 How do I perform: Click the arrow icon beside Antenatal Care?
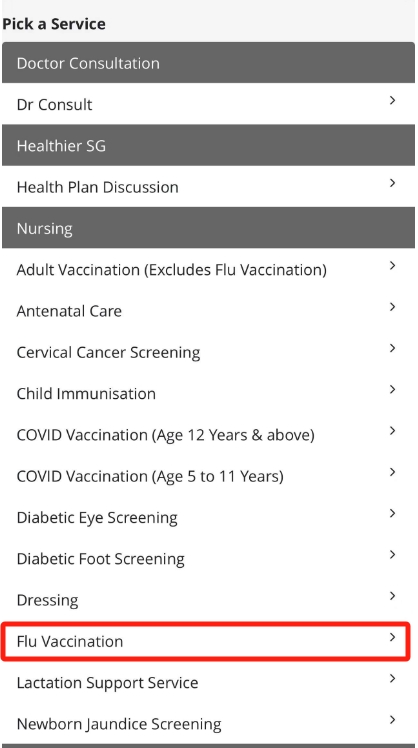tap(392, 307)
